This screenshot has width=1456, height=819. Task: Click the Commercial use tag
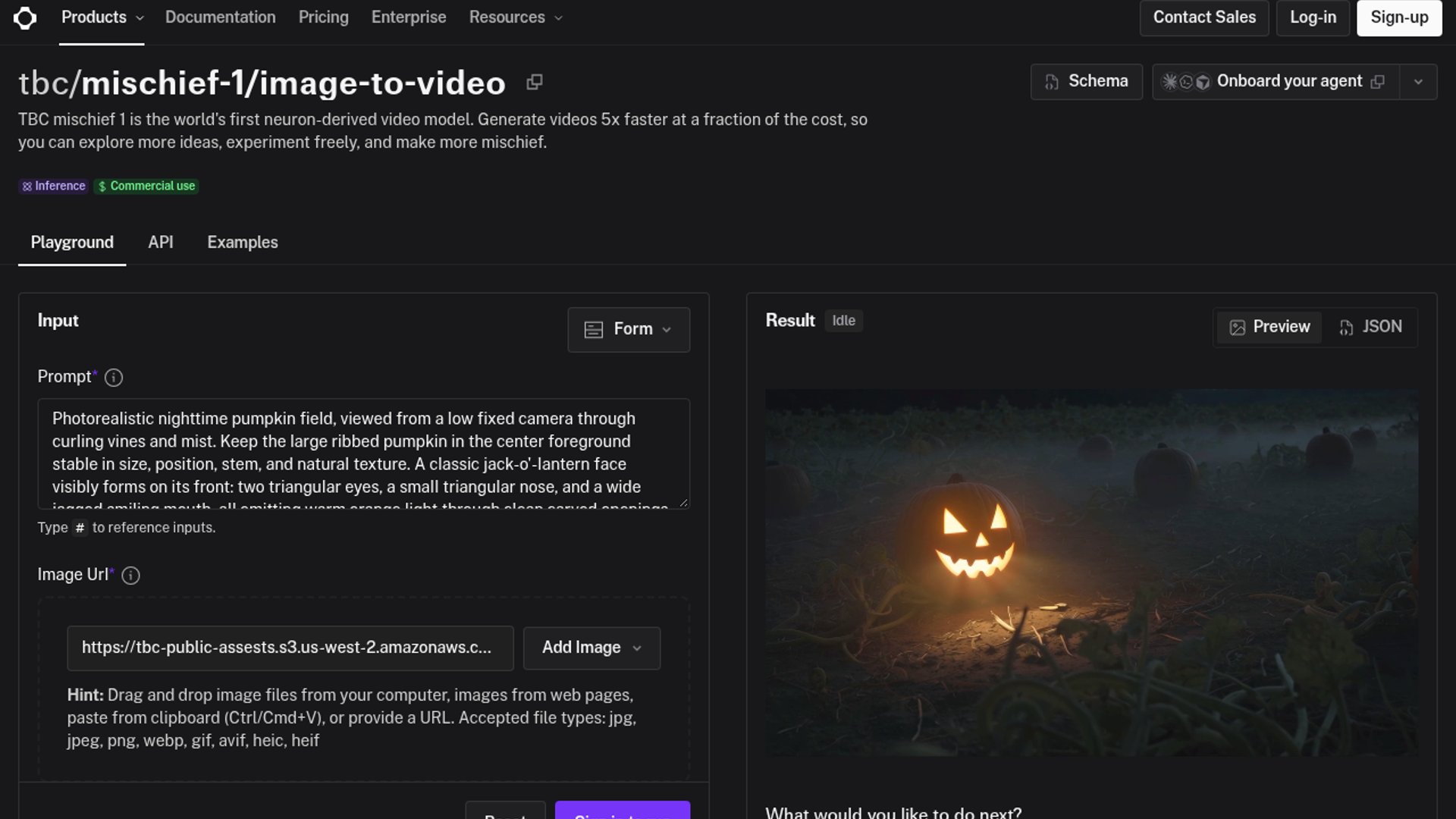pos(146,186)
